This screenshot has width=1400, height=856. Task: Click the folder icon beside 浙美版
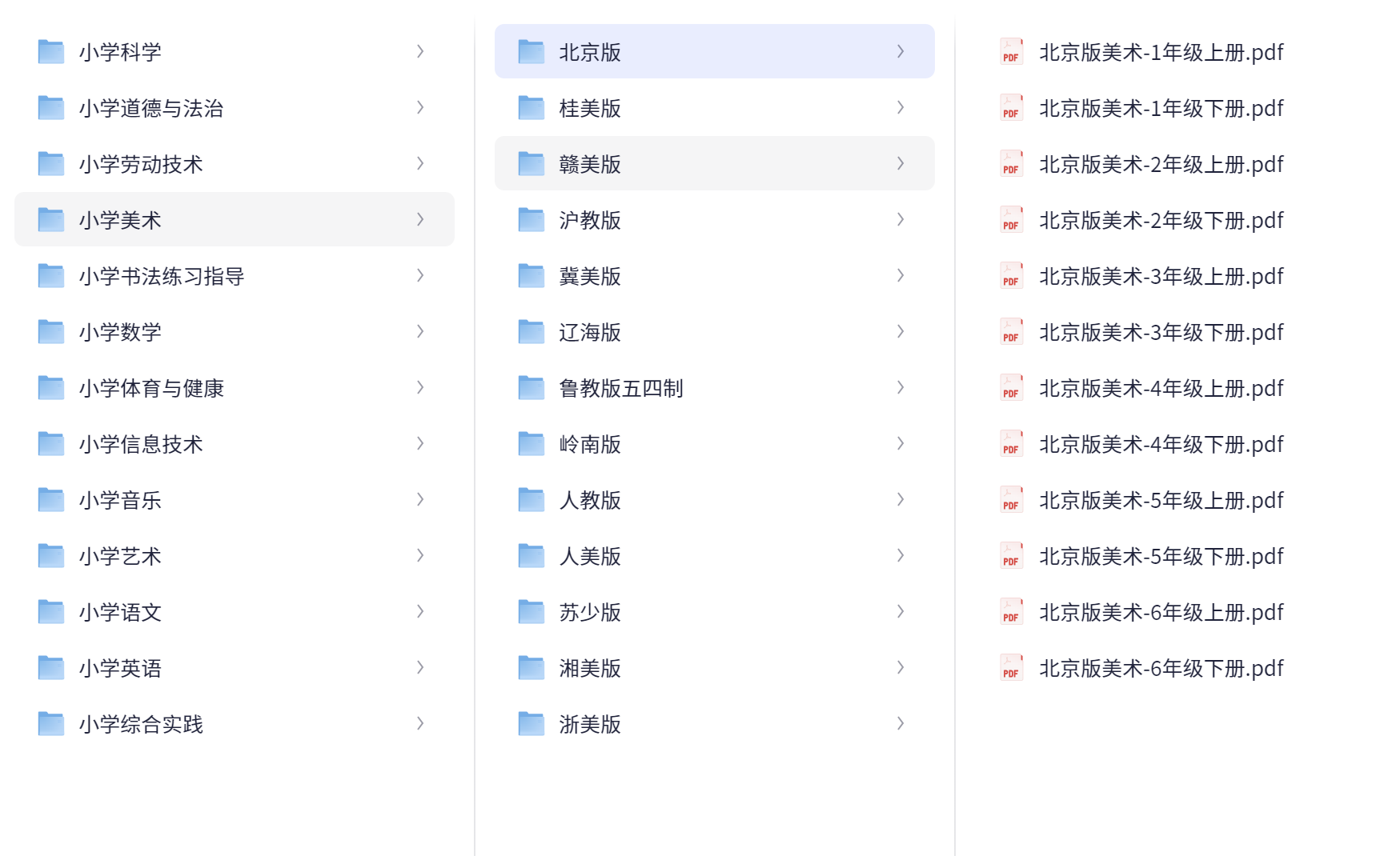[x=532, y=723]
